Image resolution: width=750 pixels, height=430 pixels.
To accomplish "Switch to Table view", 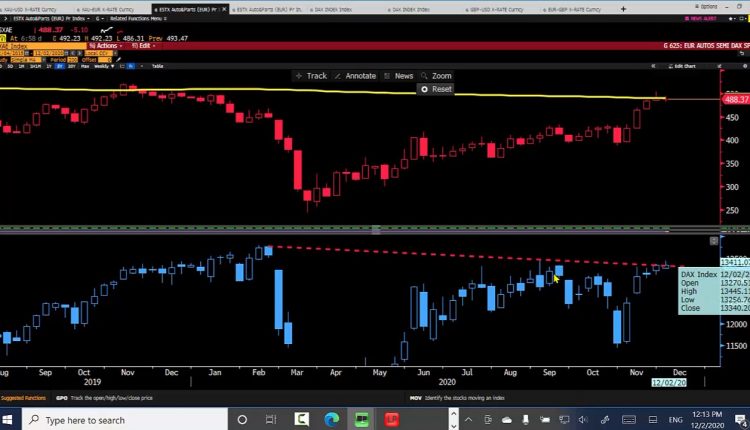I will point(157,66).
